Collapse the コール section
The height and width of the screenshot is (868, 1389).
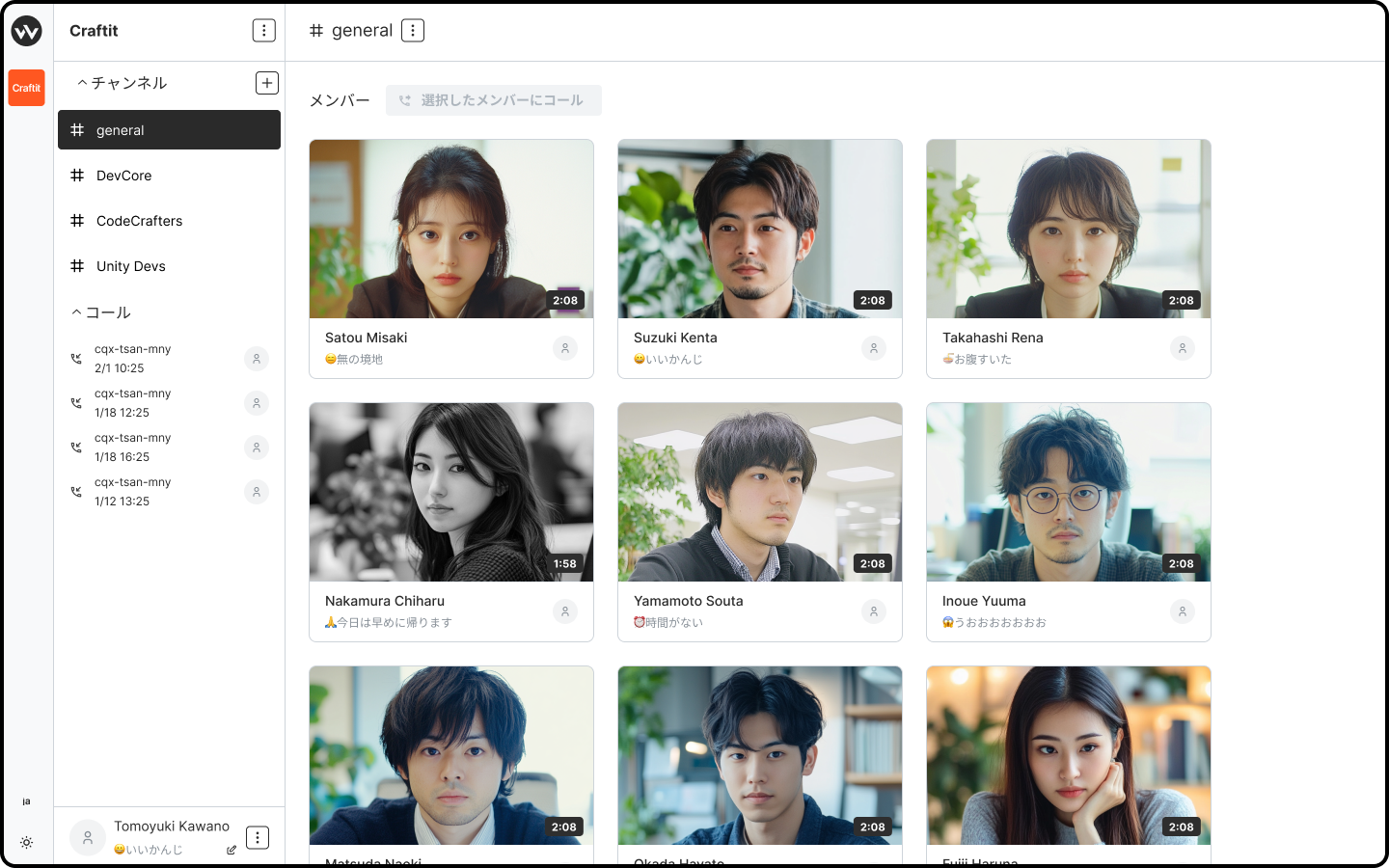click(77, 312)
